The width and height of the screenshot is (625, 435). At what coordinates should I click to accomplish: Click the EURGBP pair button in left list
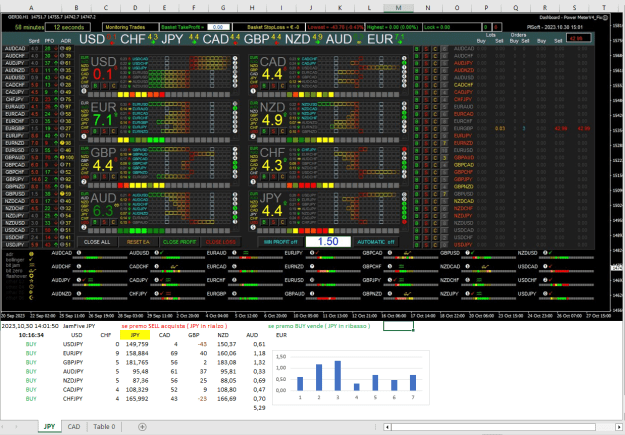pyautogui.click(x=15, y=128)
